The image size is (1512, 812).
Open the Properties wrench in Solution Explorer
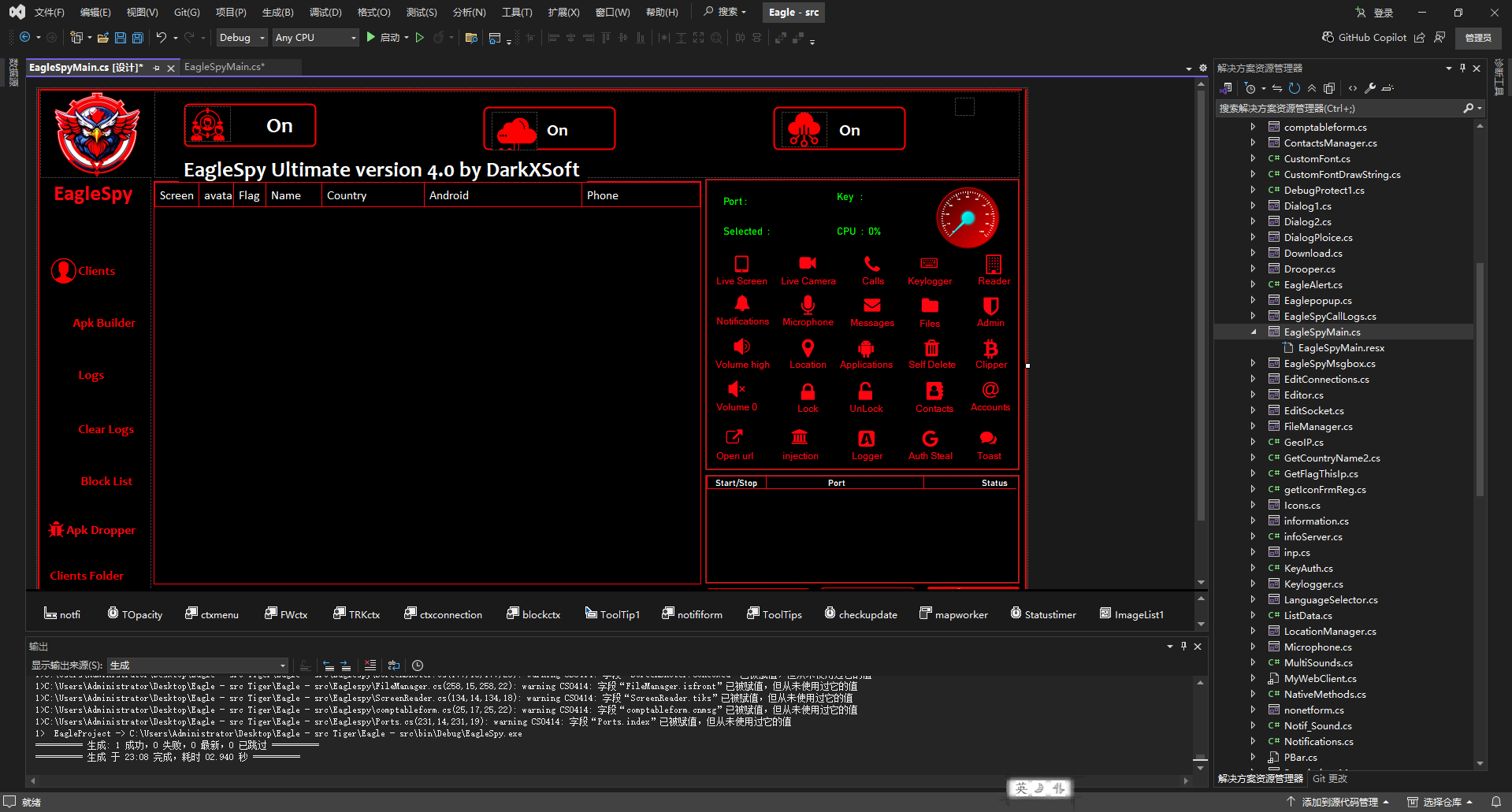[x=1370, y=88]
